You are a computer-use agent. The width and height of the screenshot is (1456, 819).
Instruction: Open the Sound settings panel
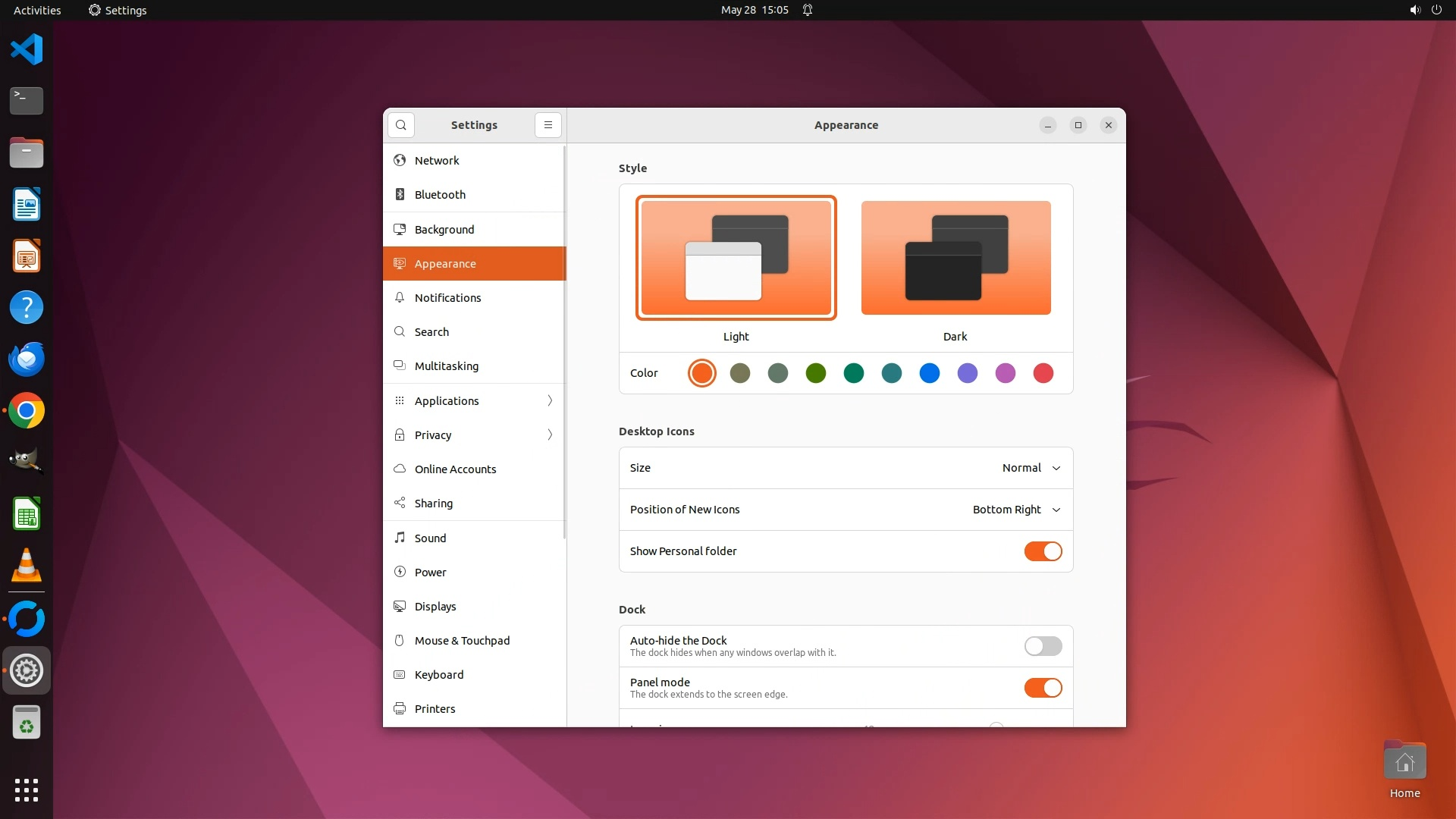coord(430,538)
